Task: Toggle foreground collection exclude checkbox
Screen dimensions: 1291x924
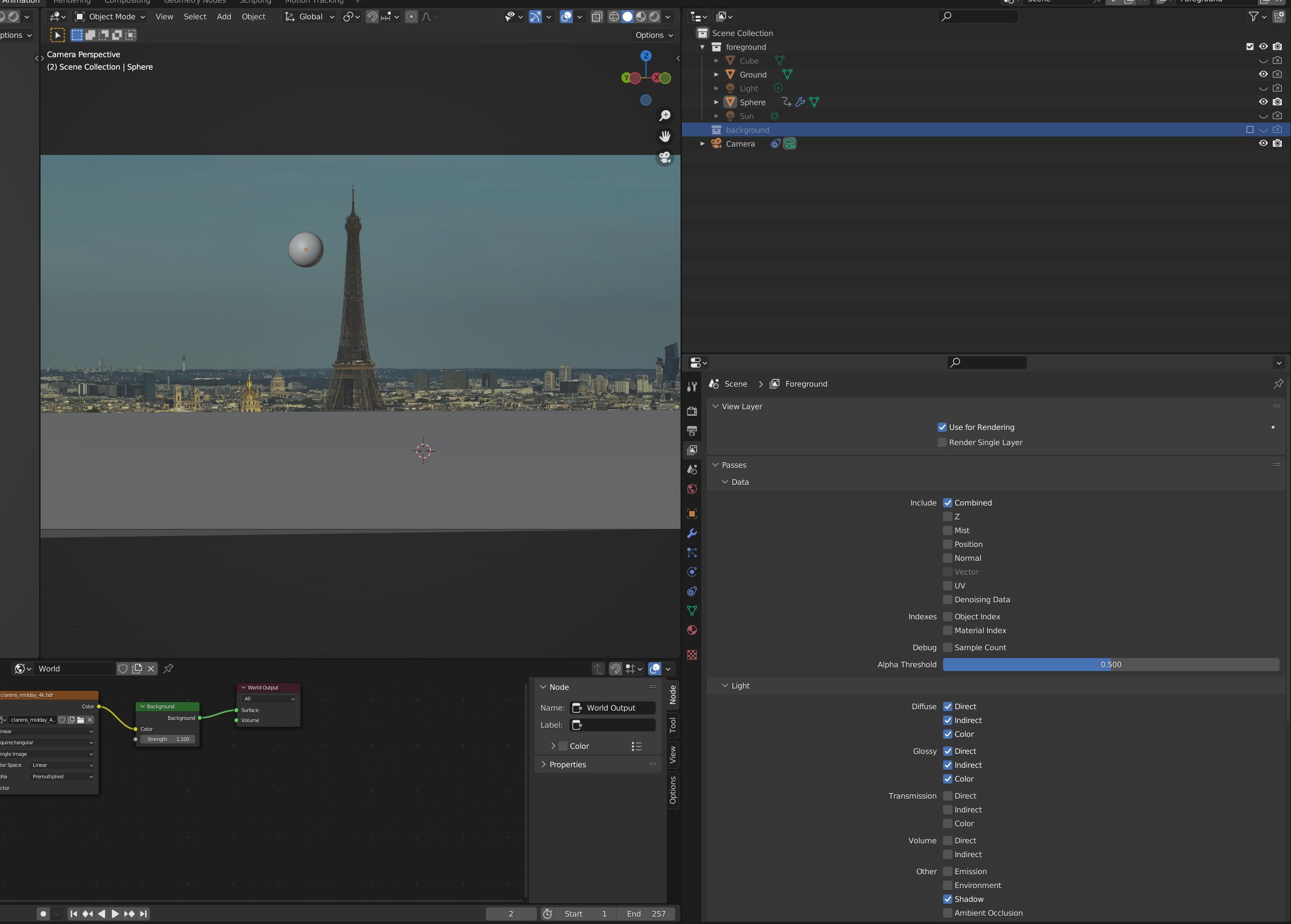Action: tap(1250, 47)
